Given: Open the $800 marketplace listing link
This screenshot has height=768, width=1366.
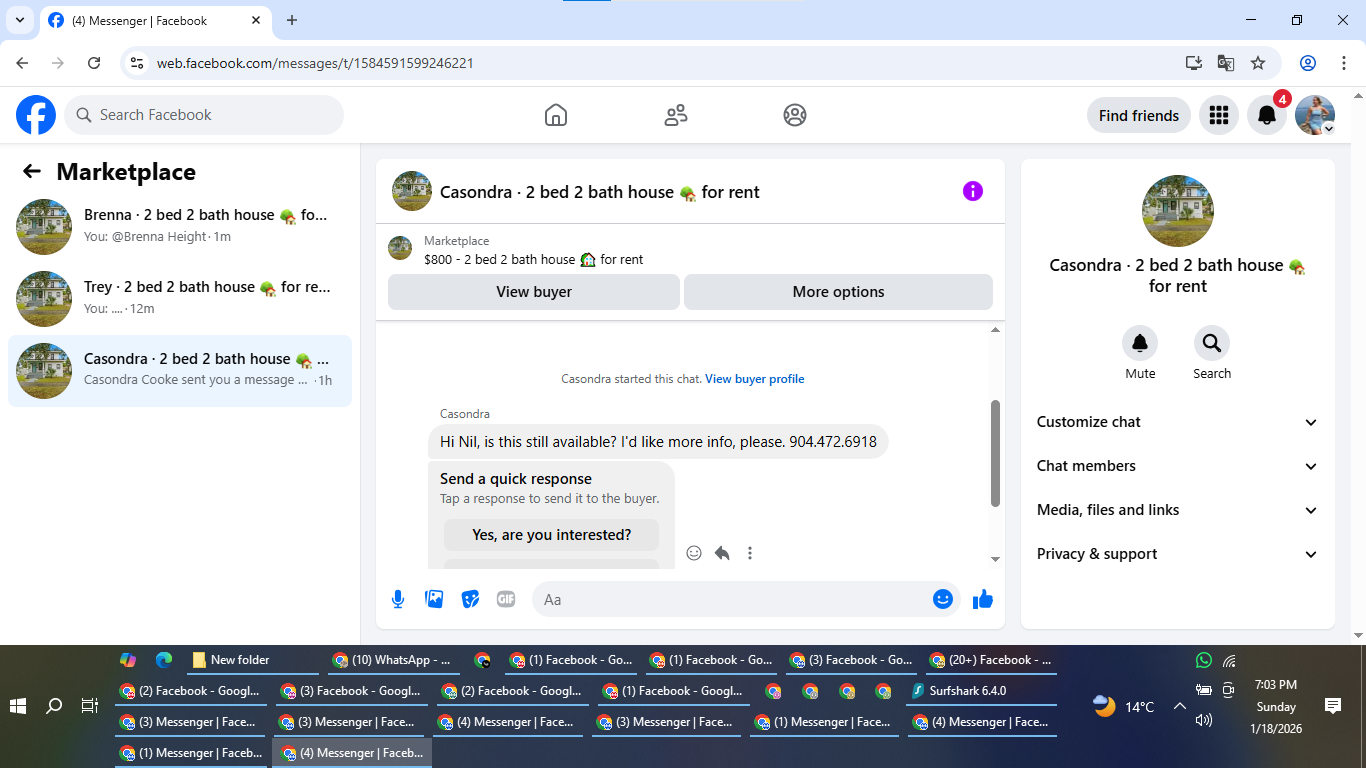Looking at the screenshot, I should pos(534,259).
